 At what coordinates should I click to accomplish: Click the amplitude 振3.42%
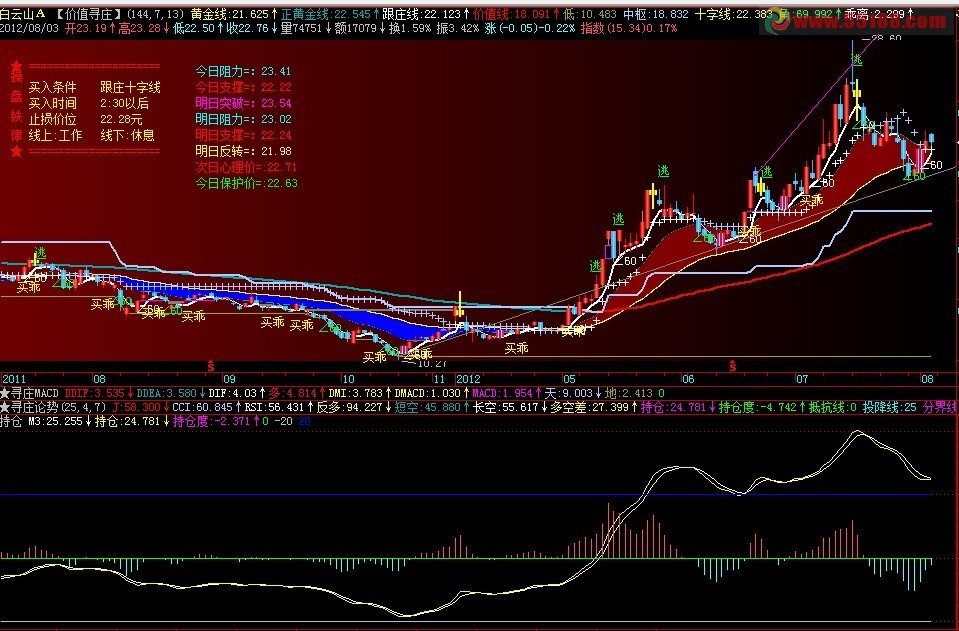(458, 28)
